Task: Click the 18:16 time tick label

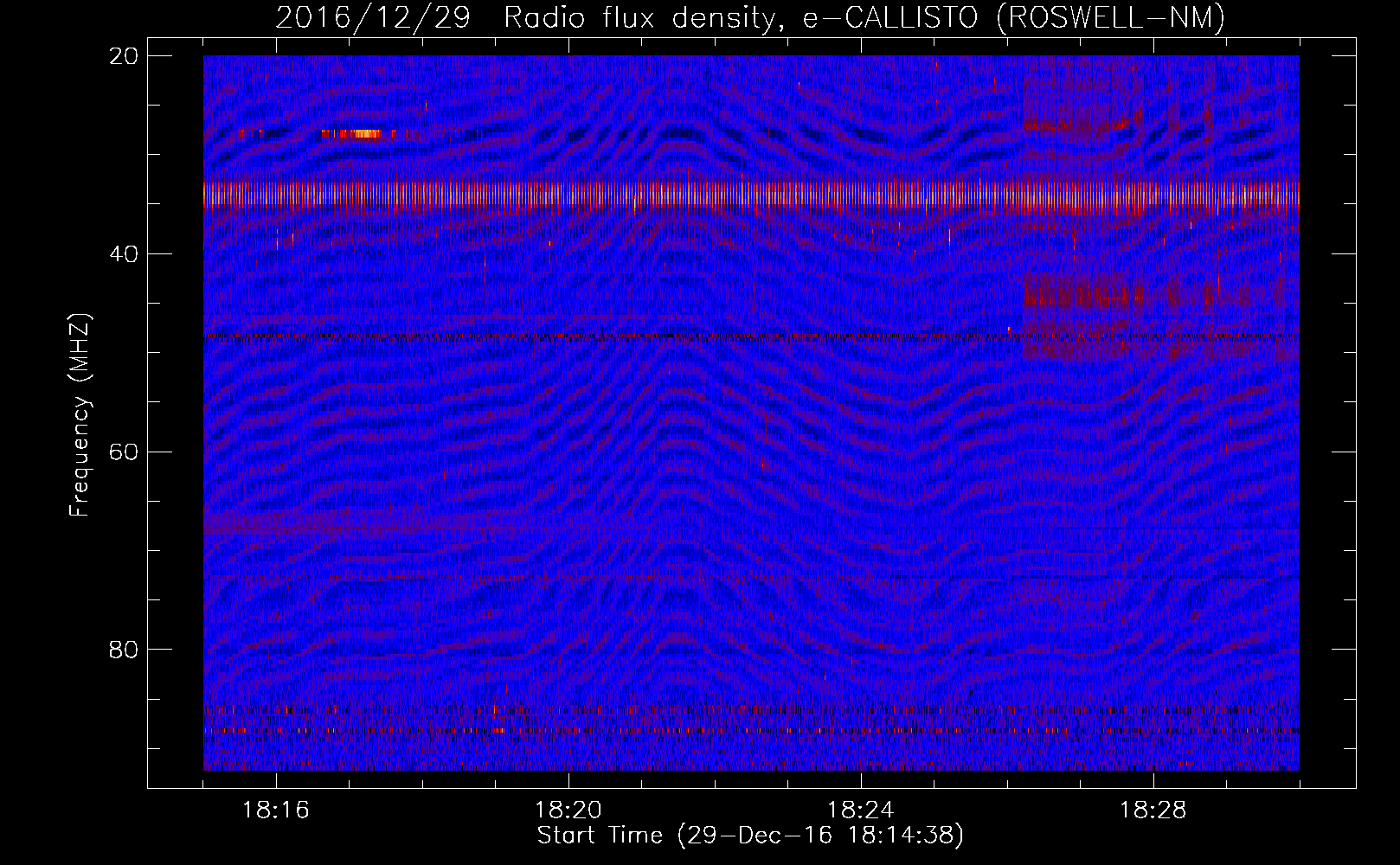Action: tap(276, 811)
